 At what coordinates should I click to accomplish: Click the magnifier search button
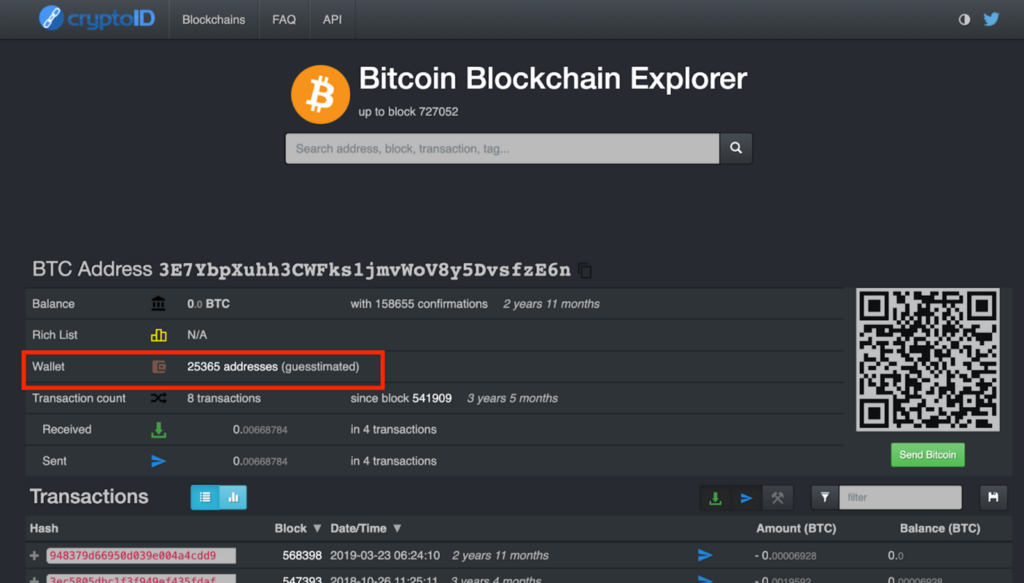tap(736, 148)
